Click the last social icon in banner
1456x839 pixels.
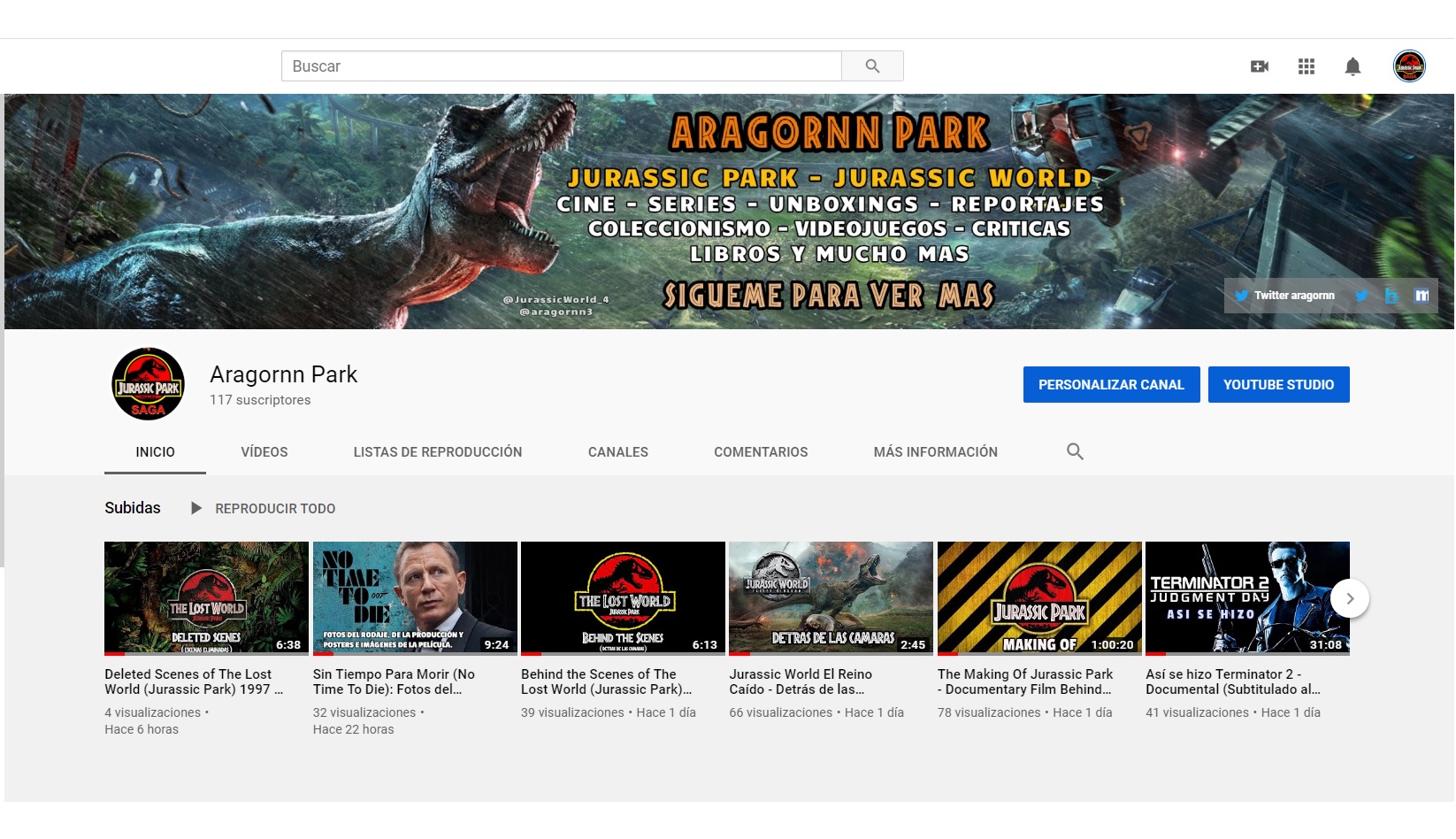coord(1422,296)
